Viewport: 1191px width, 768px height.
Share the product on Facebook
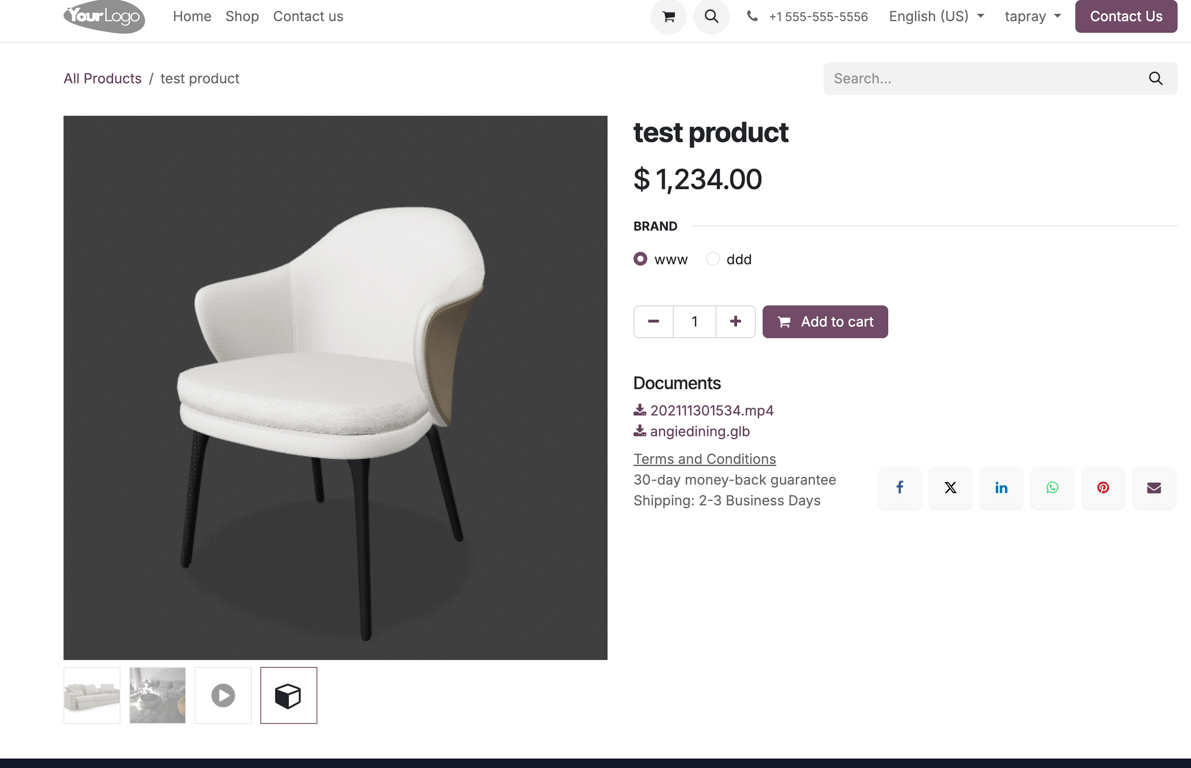point(899,488)
